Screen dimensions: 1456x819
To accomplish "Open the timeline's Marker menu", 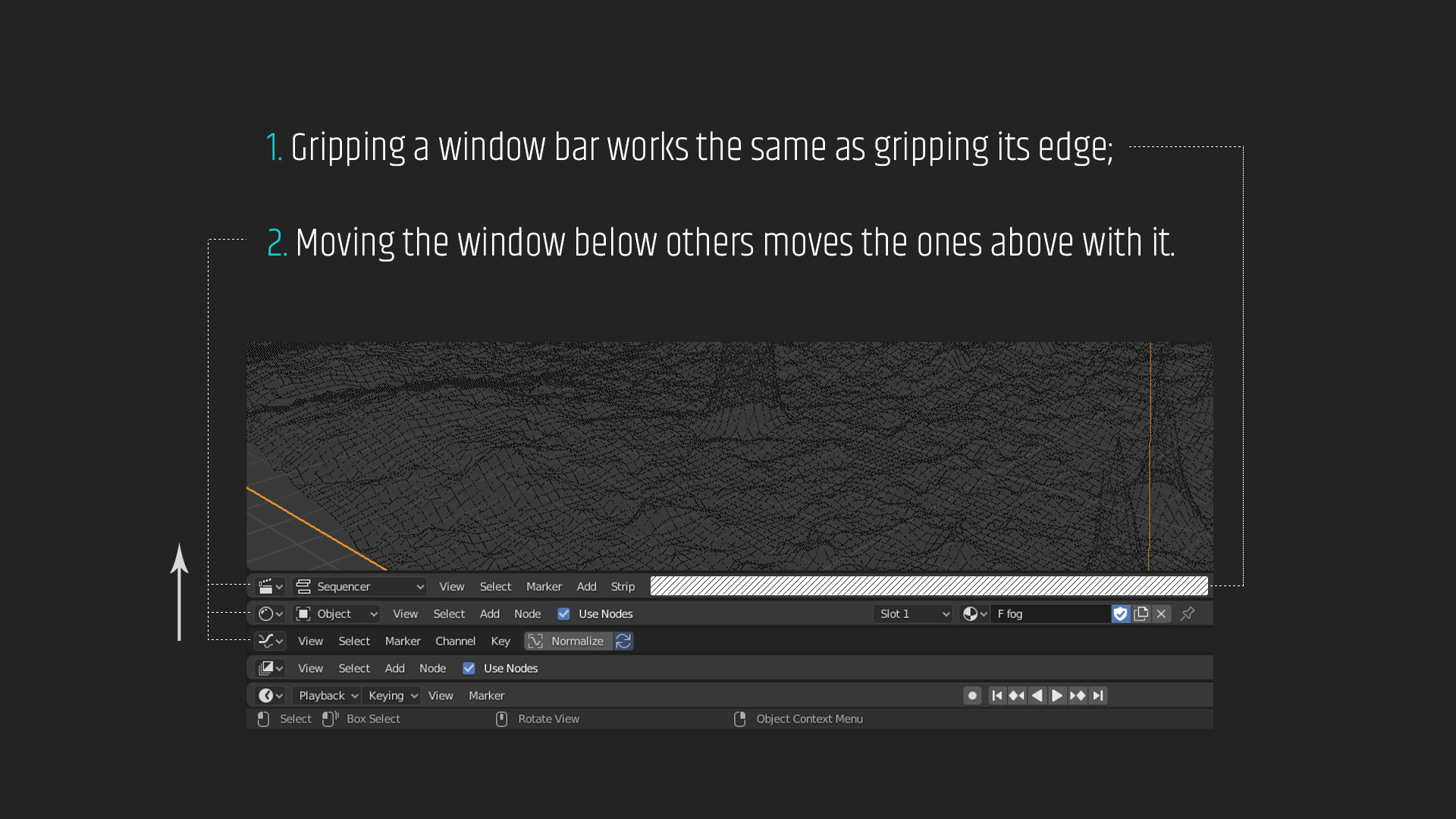I will (487, 695).
